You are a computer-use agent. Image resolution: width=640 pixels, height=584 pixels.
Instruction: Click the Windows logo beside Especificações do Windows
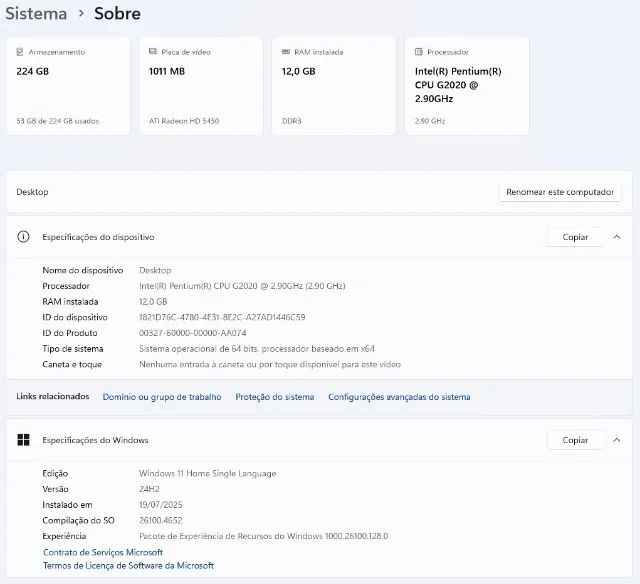24,440
